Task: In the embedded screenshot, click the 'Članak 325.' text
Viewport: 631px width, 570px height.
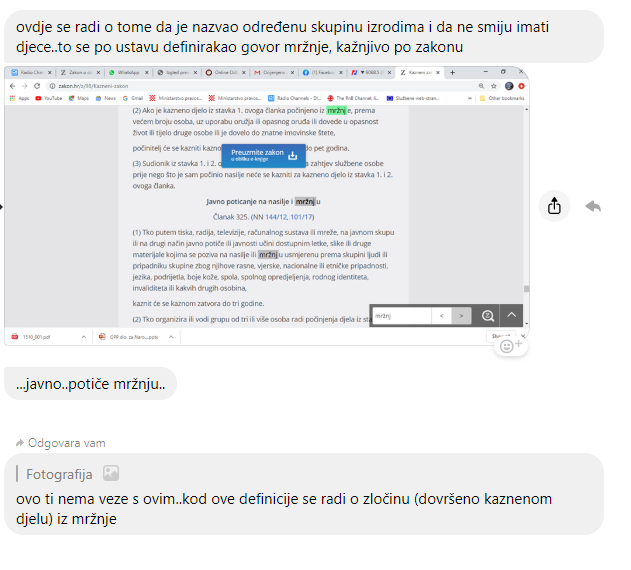Action: point(231,217)
